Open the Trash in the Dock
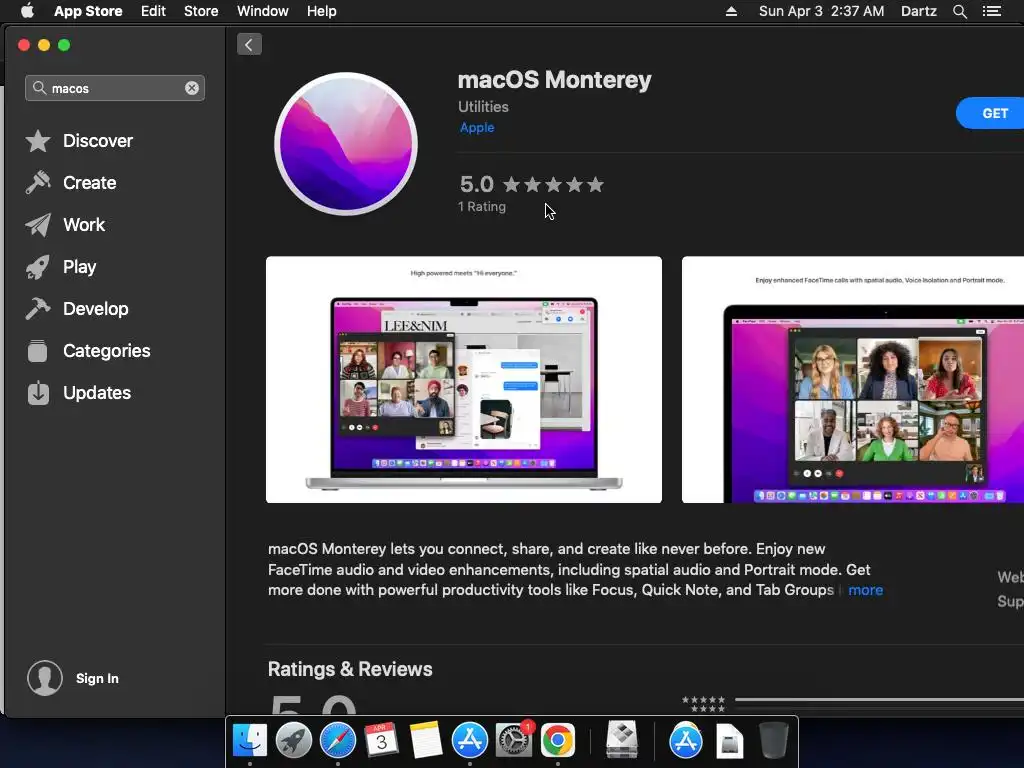 click(774, 739)
